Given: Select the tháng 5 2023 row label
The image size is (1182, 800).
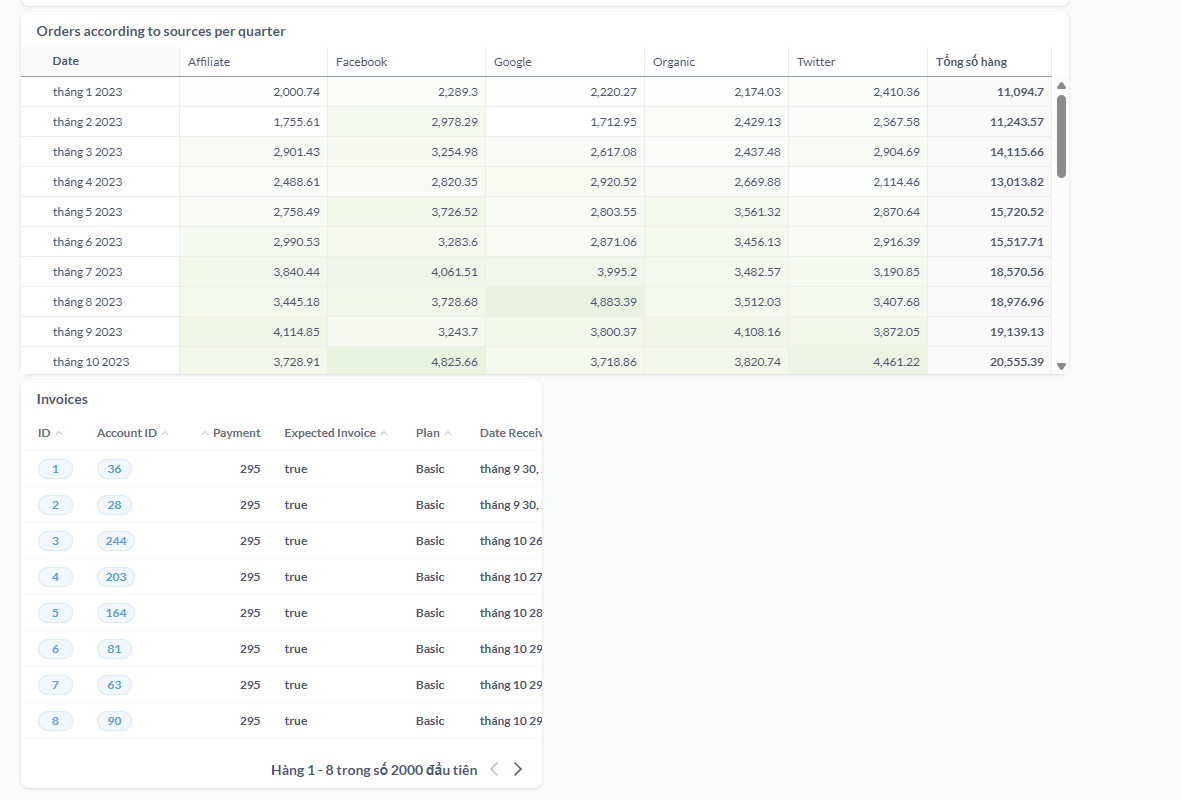Looking at the screenshot, I should pyautogui.click(x=88, y=212).
